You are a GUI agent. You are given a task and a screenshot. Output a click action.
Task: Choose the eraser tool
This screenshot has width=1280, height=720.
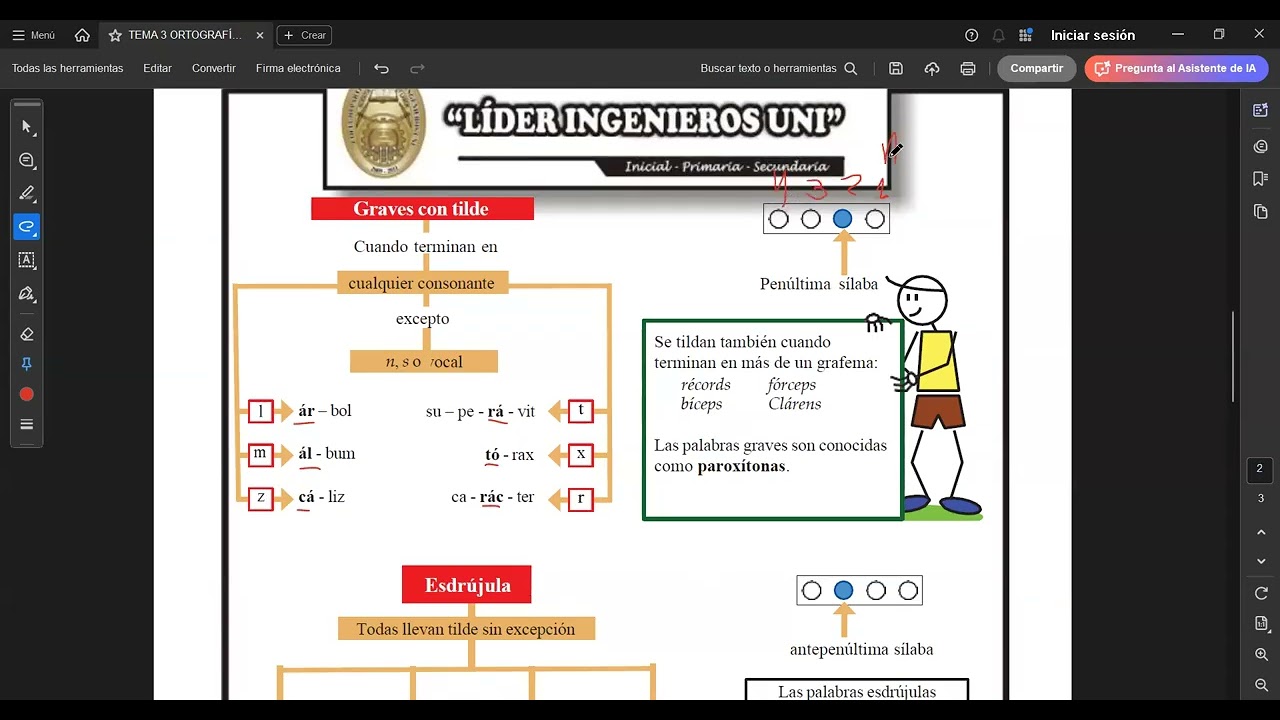27,334
